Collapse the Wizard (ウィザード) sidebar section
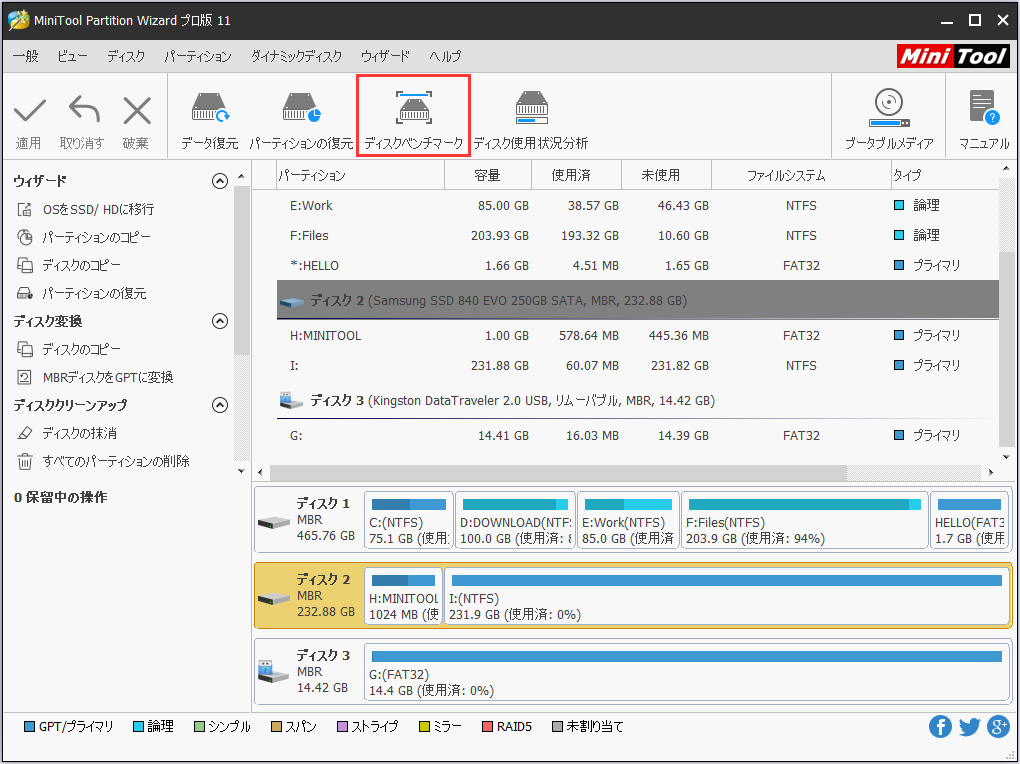 [x=220, y=181]
